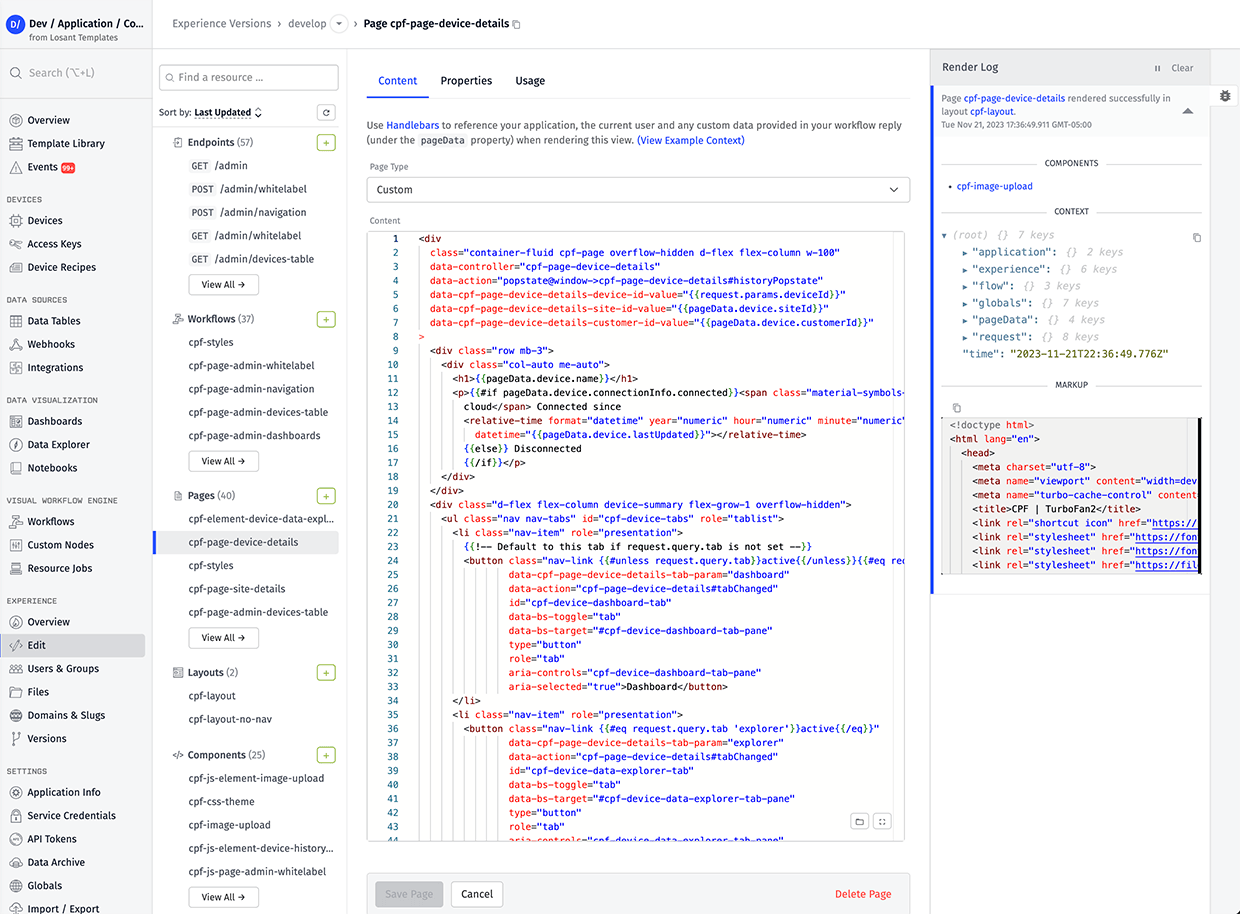Switch to the Properties tab
Viewport: 1240px width, 914px height.
(466, 81)
